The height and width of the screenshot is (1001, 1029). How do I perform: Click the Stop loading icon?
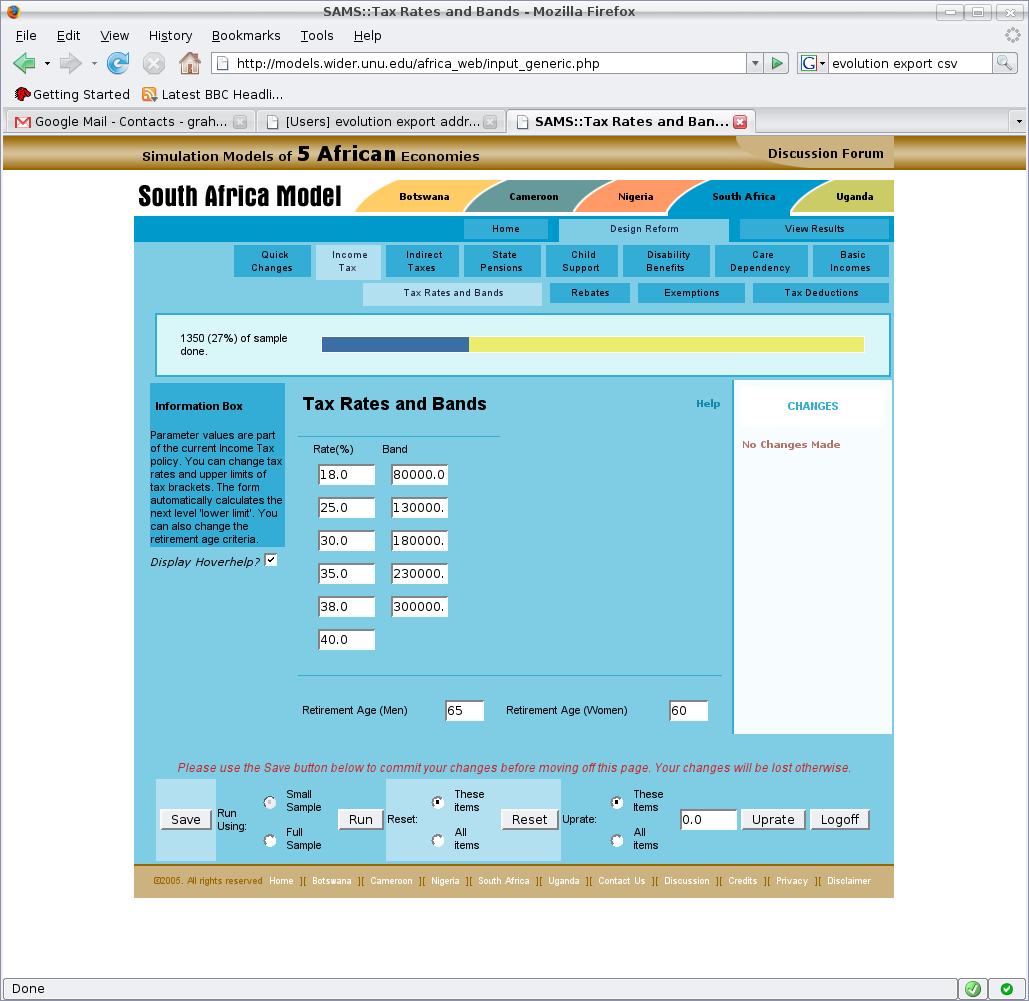[152, 62]
